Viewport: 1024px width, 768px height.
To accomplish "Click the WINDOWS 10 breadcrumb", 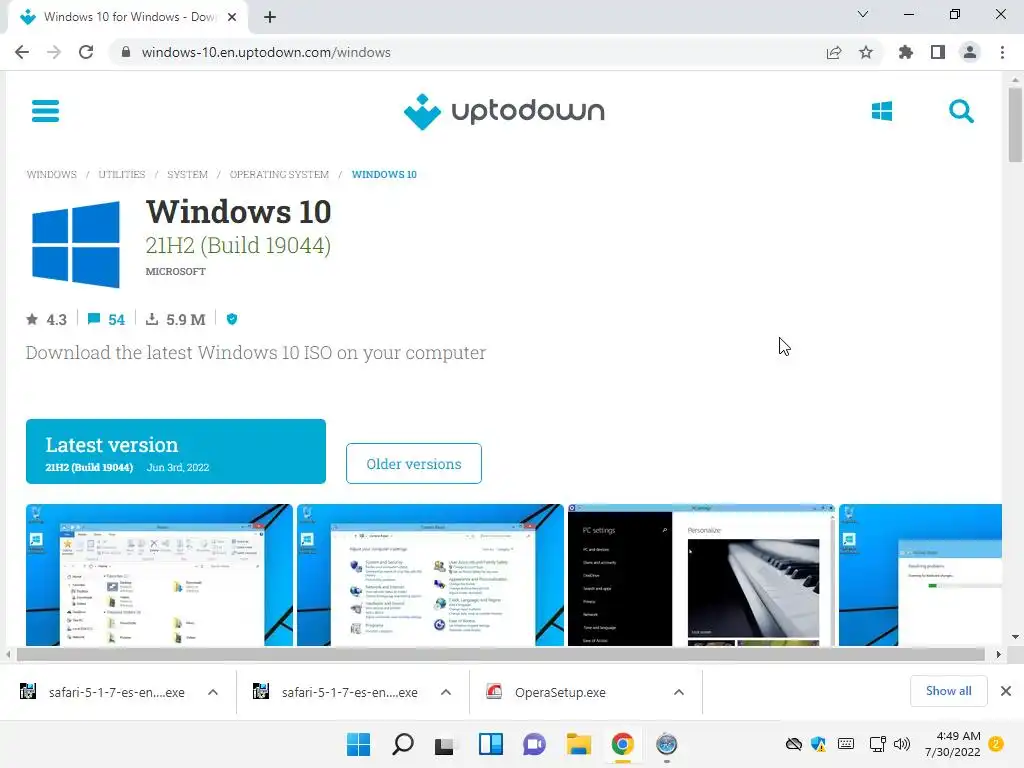I will click(384, 174).
